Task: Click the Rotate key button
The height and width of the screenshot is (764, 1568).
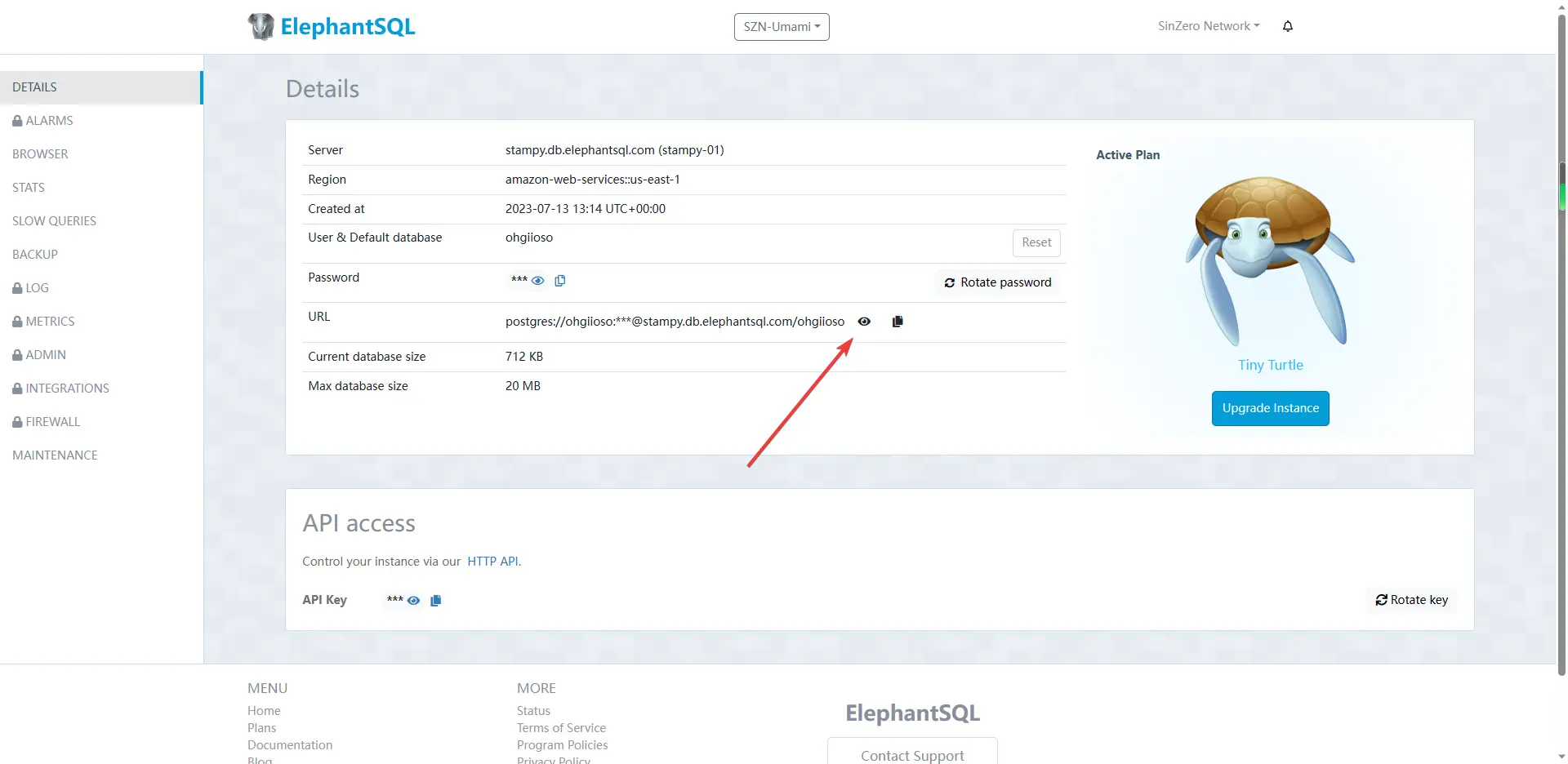Action: [1412, 600]
